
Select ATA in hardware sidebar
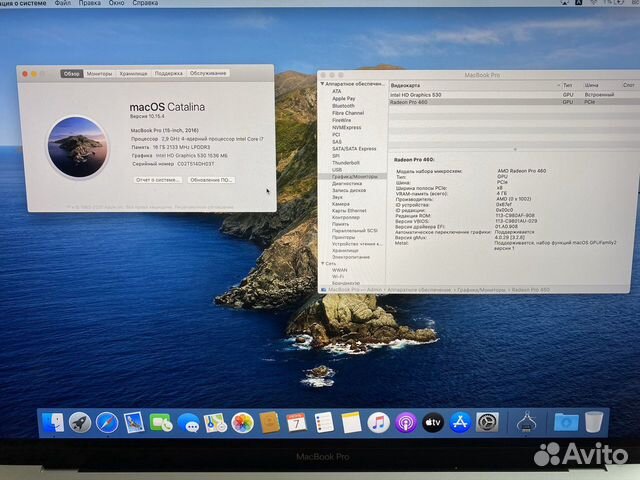coord(336,91)
